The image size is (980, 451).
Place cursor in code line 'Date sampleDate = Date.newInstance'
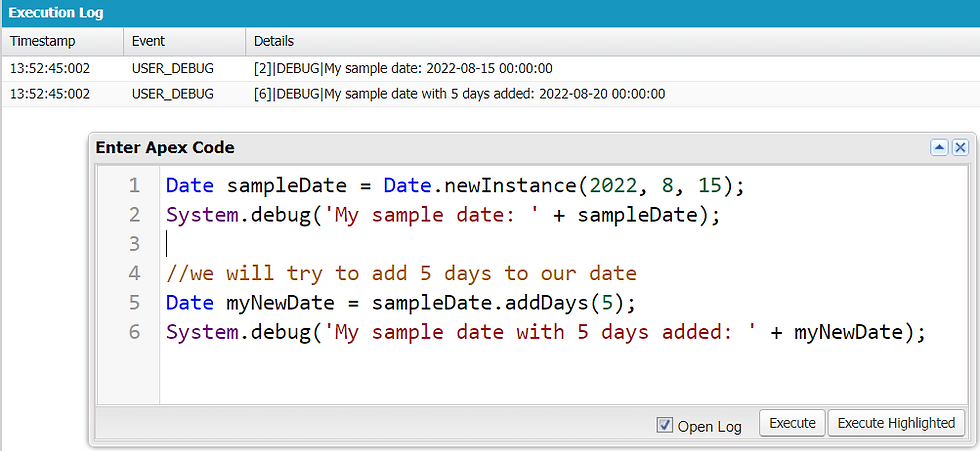[x=456, y=186]
